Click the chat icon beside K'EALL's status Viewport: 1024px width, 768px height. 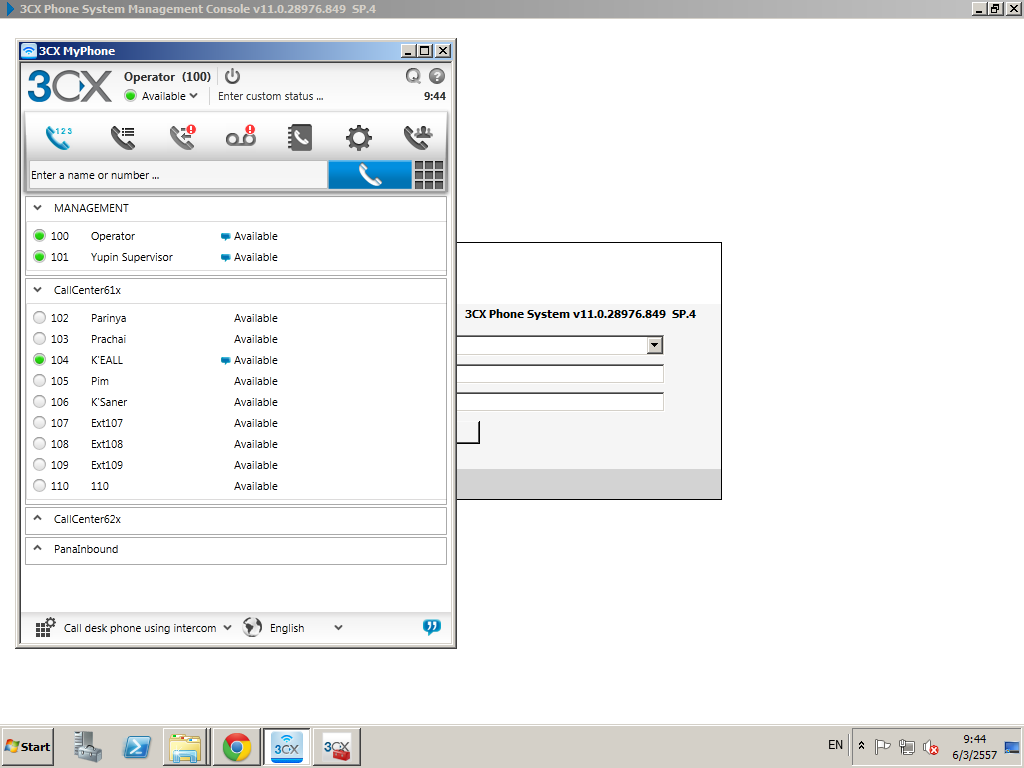tap(225, 360)
